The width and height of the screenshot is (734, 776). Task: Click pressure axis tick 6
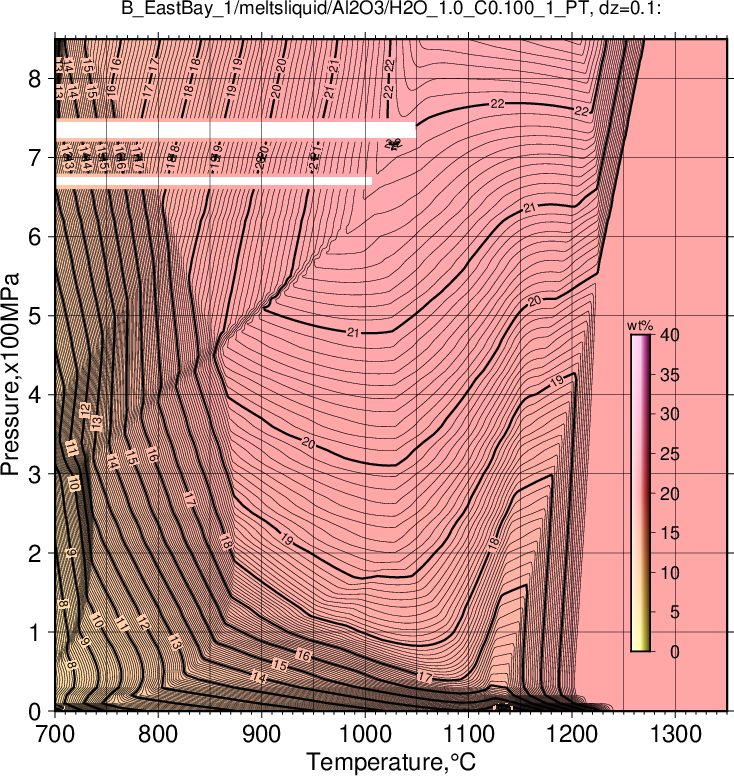[35, 237]
